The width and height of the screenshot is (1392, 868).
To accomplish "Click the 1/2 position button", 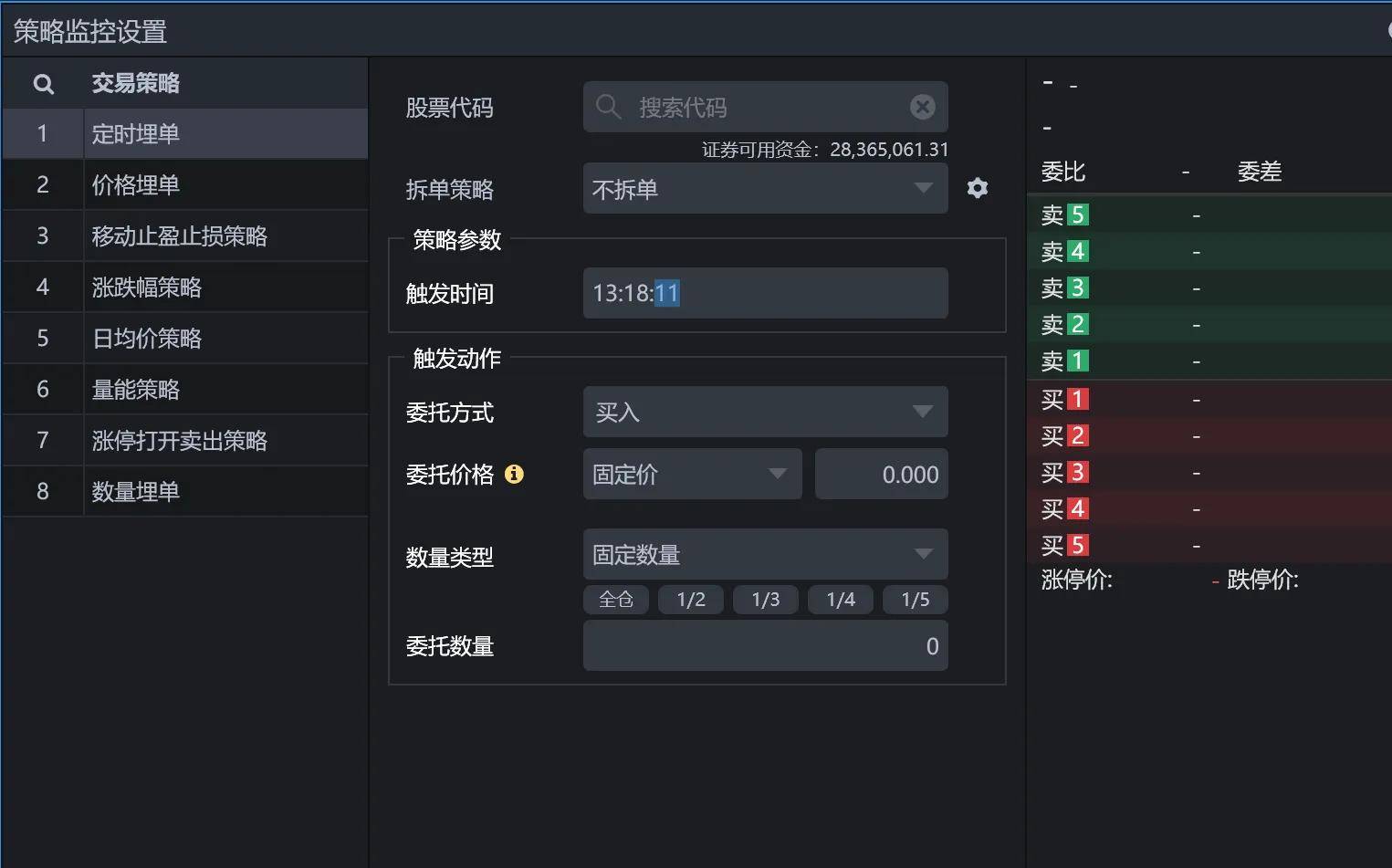I will click(x=691, y=600).
